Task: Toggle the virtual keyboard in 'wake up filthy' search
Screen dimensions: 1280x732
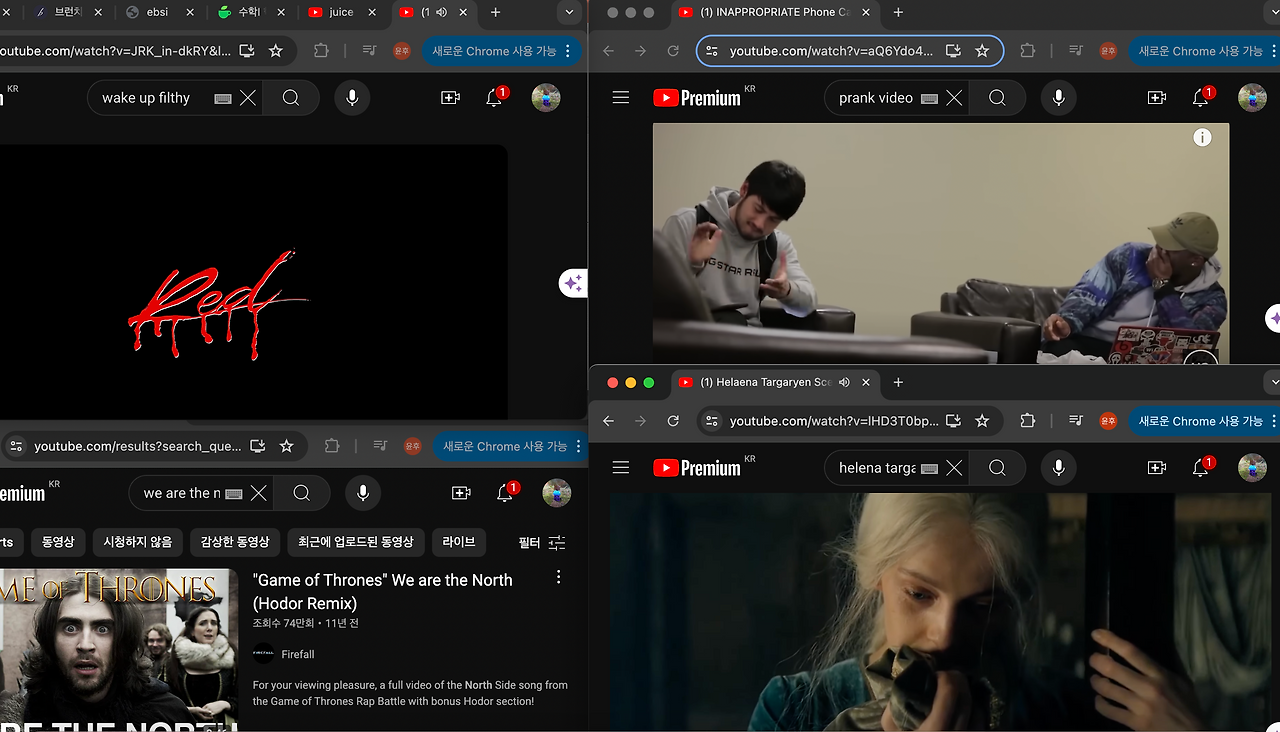Action: (x=223, y=98)
